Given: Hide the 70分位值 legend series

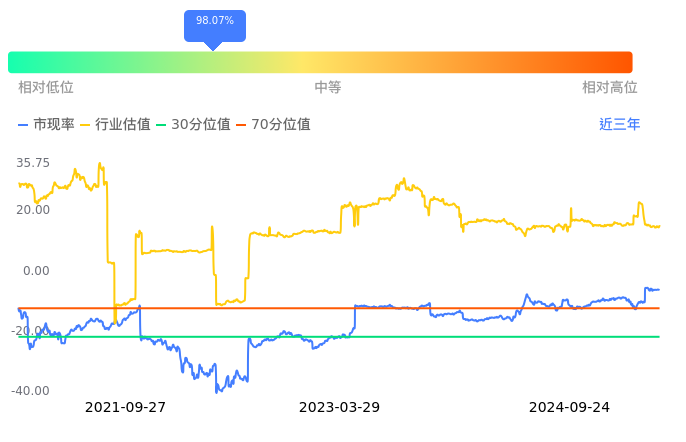Looking at the screenshot, I should click(x=273, y=125).
